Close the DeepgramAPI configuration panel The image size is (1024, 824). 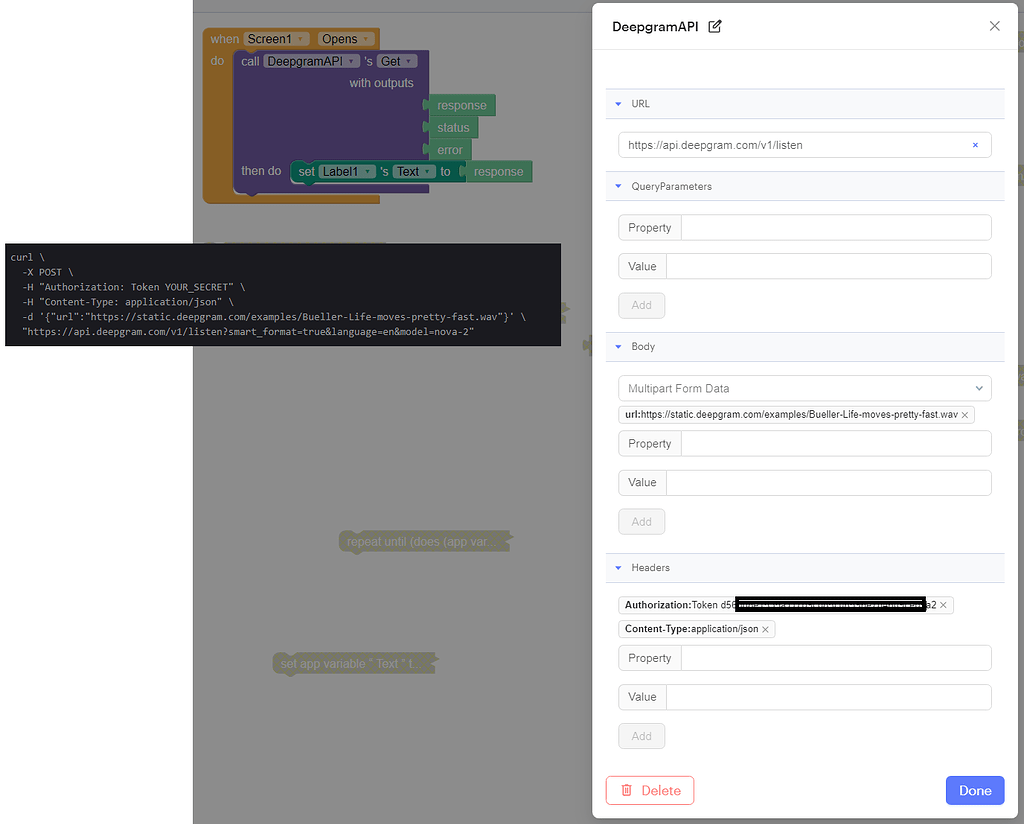pos(995,26)
